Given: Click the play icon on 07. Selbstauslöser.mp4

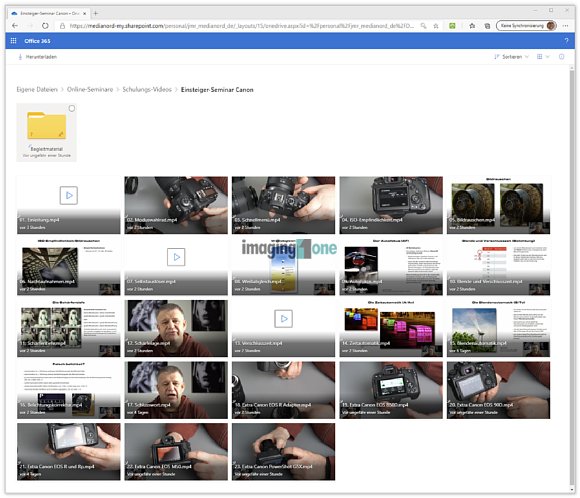Looking at the screenshot, I should click(176, 257).
